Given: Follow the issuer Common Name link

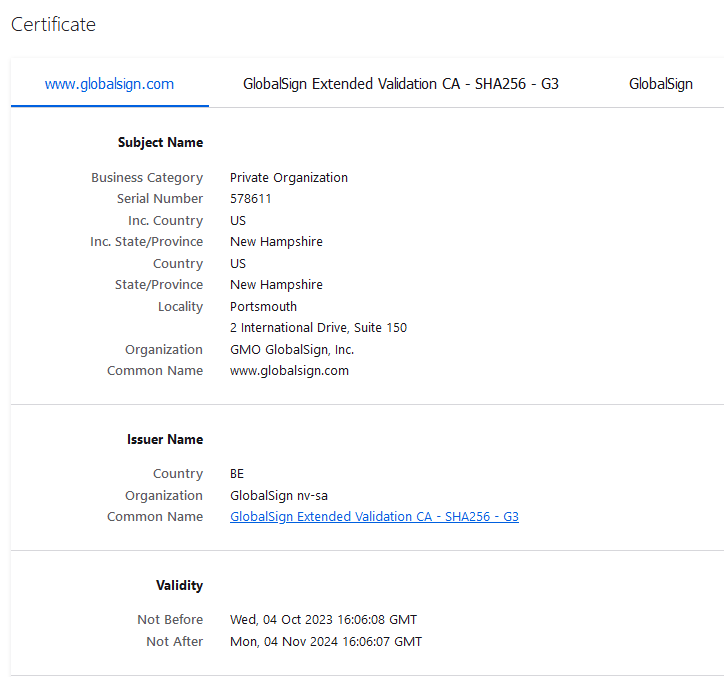Looking at the screenshot, I should point(374,517).
